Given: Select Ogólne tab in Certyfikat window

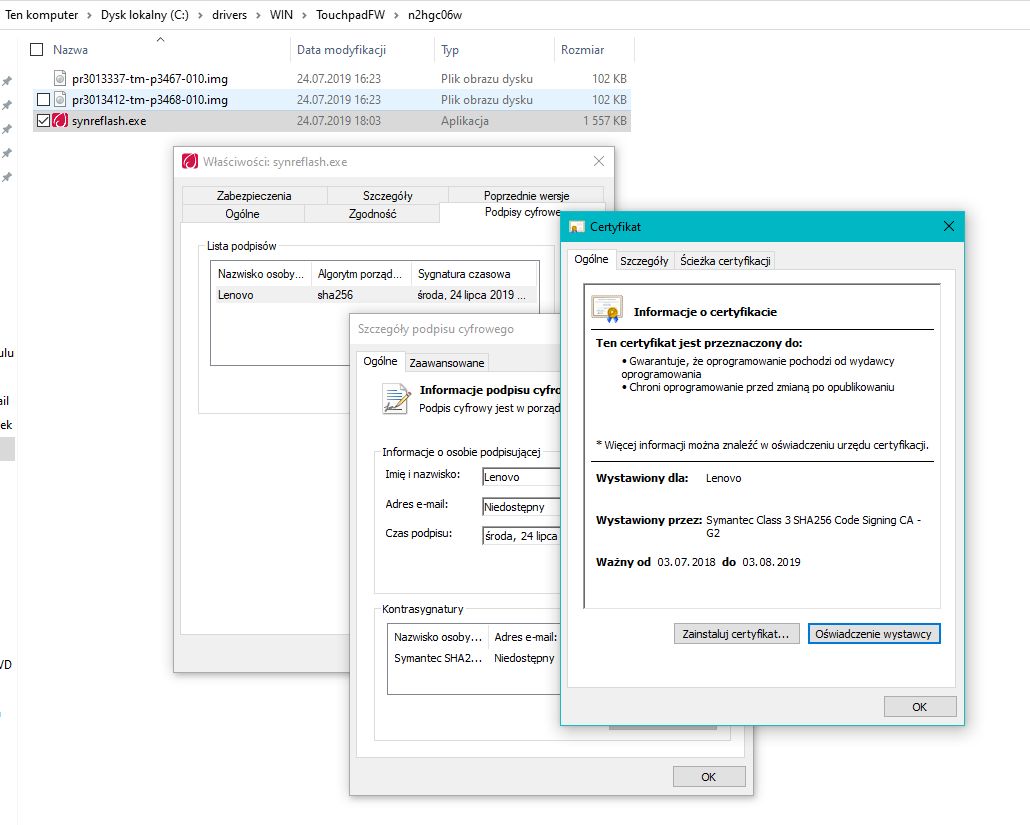Looking at the screenshot, I should (591, 259).
